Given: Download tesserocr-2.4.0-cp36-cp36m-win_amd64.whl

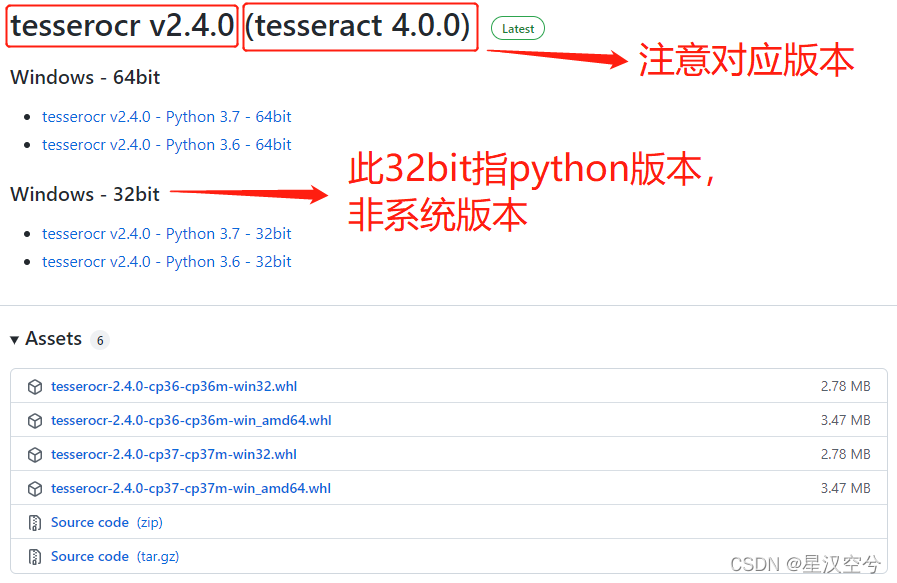Looking at the screenshot, I should point(191,421).
